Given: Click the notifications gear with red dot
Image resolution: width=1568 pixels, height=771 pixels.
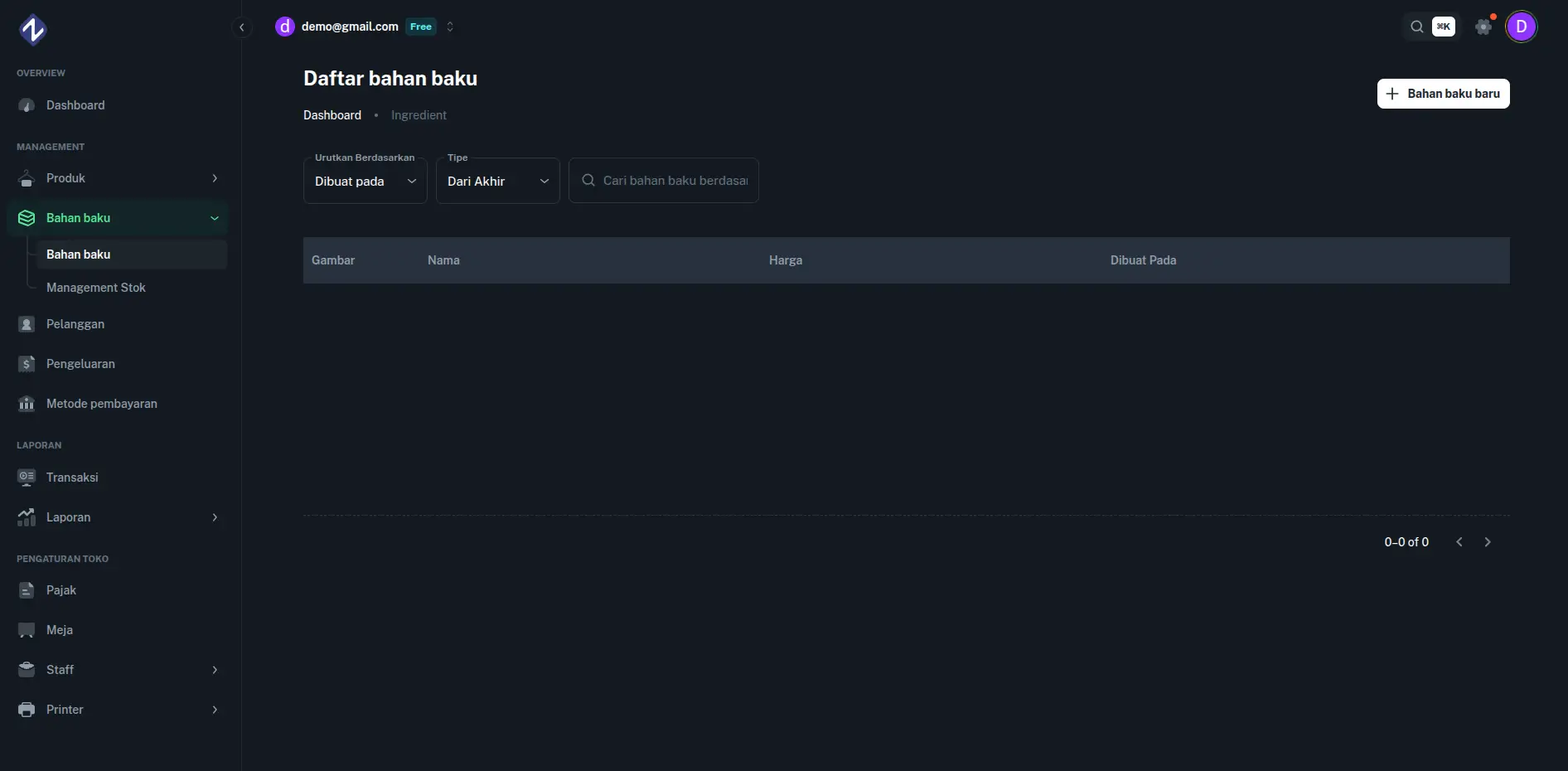Looking at the screenshot, I should point(1483,27).
